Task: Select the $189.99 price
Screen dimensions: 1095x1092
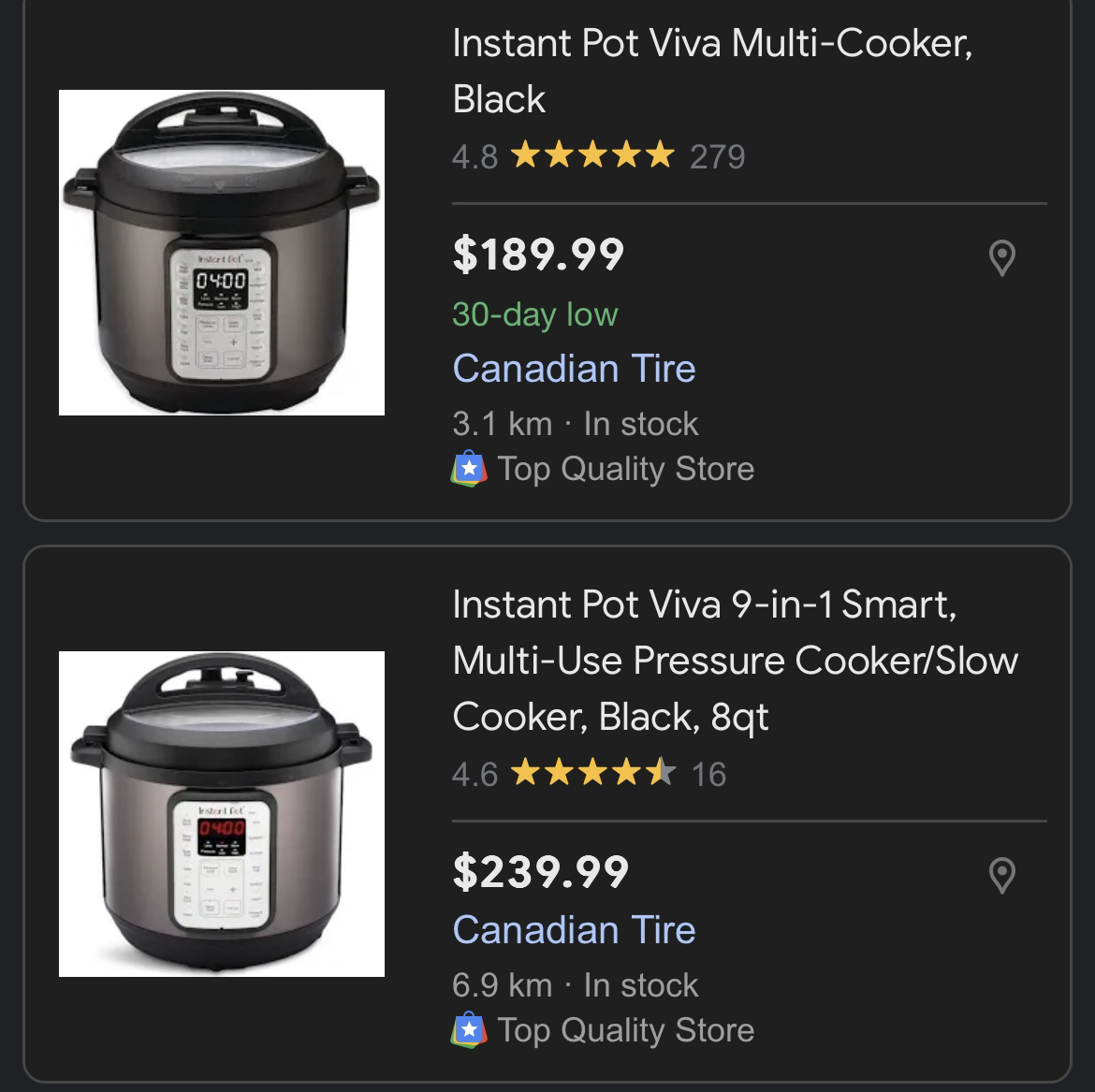Action: point(538,255)
